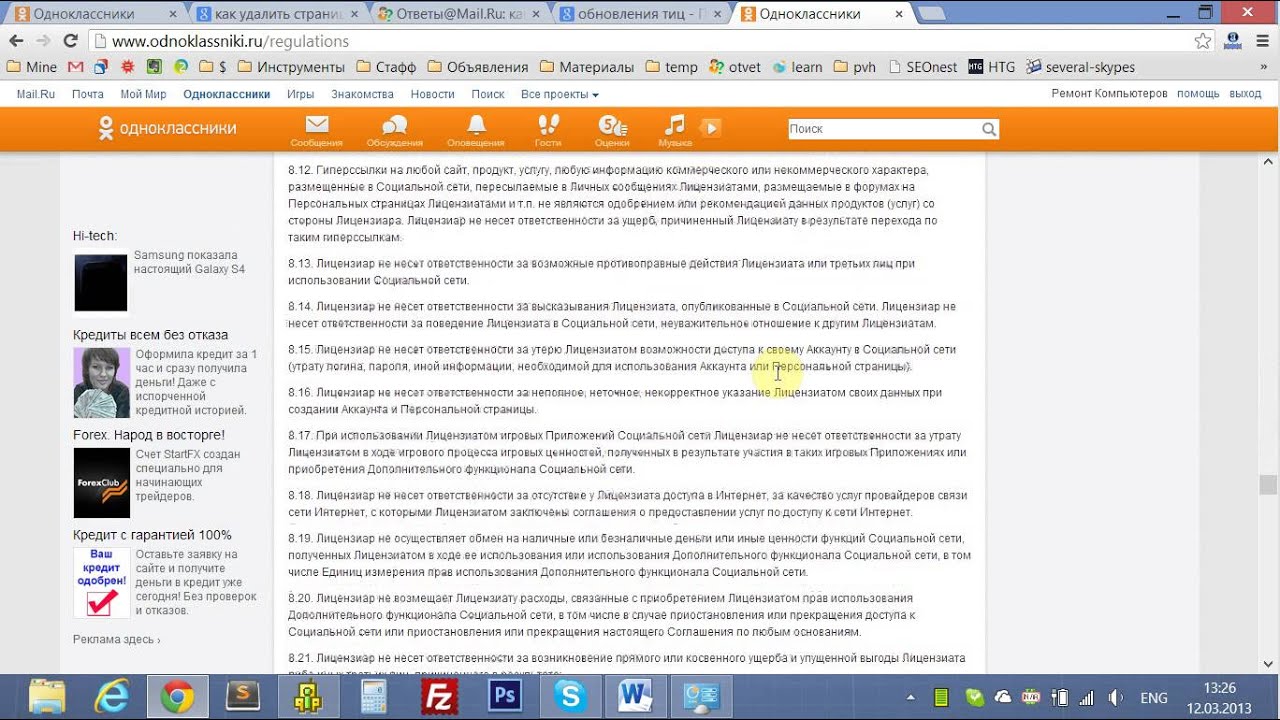Open Calculator from taskbar

click(x=373, y=697)
